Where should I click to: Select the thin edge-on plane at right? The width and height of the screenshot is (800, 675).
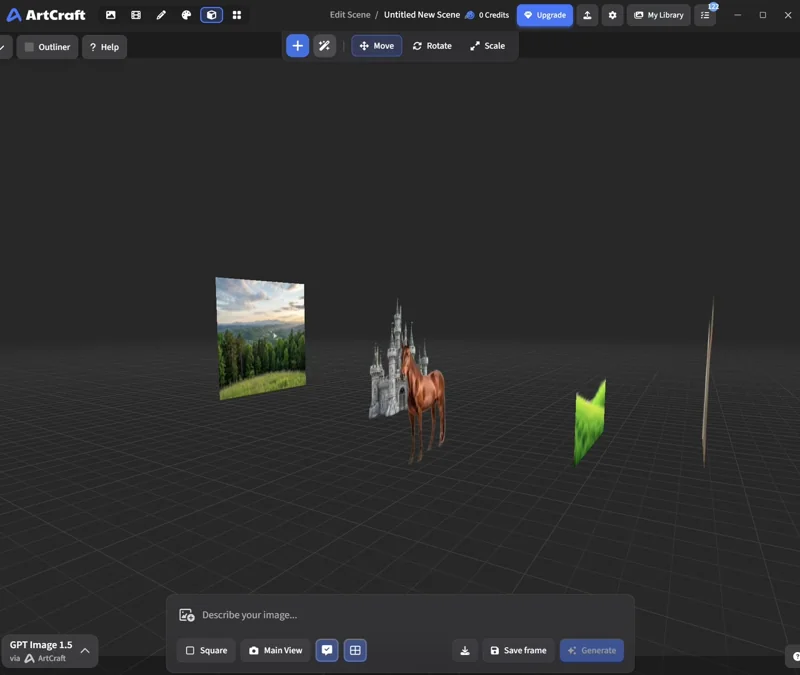(x=708, y=383)
